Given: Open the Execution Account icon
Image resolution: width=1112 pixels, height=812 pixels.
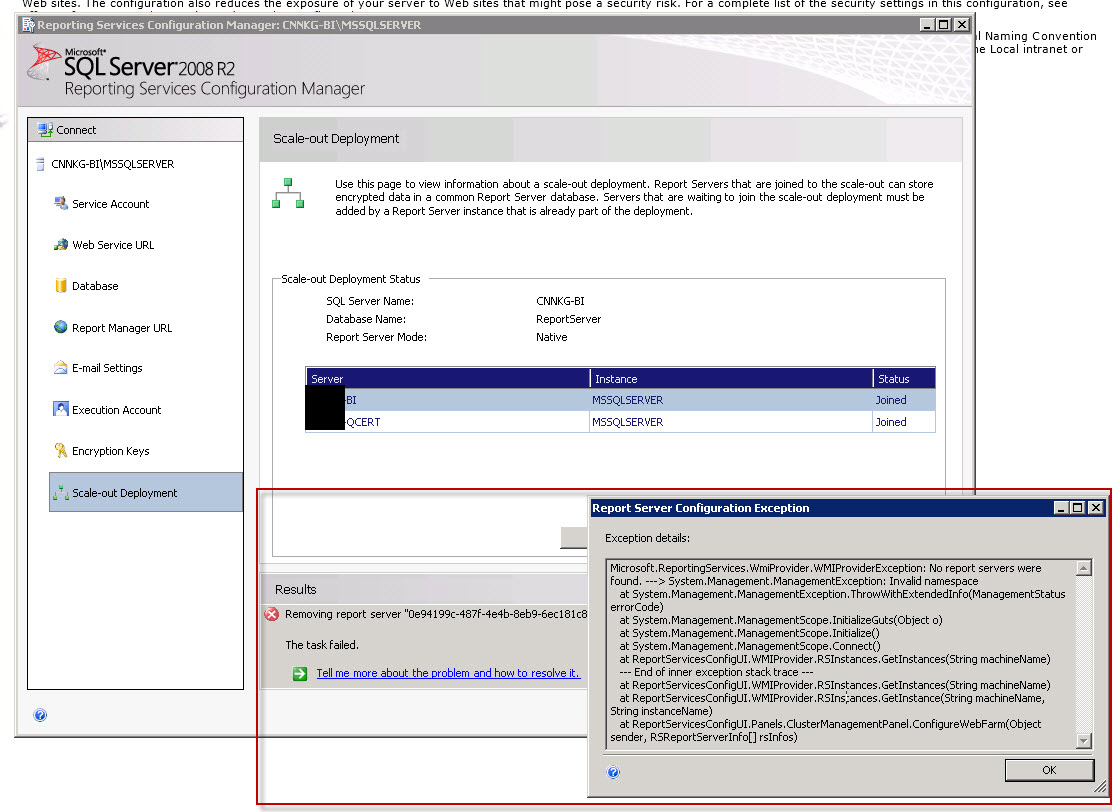Looking at the screenshot, I should [61, 409].
